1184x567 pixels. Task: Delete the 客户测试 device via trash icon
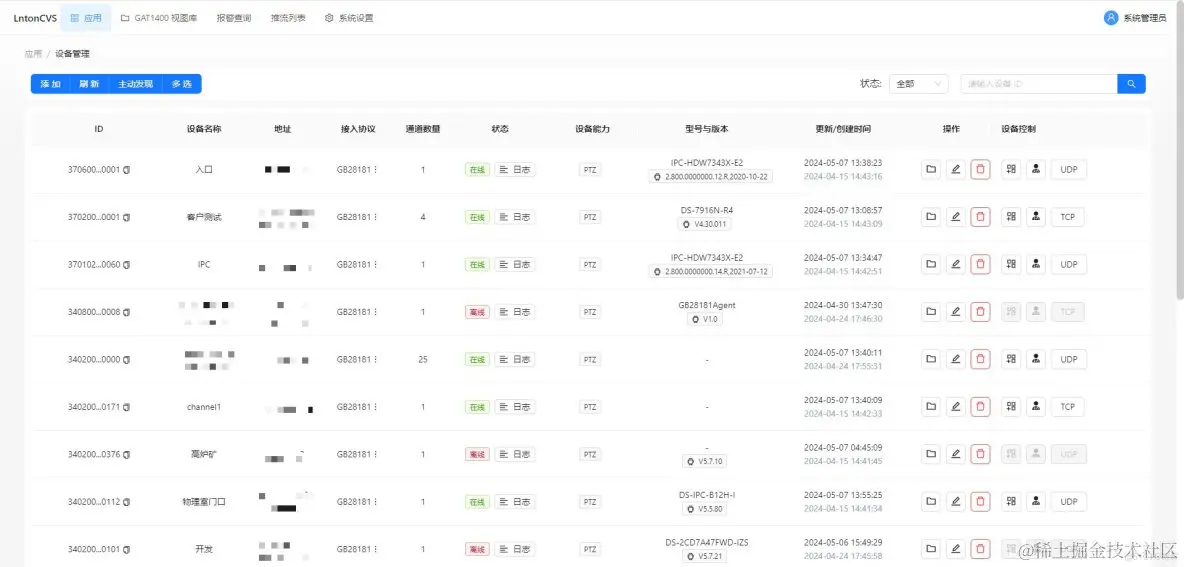point(980,217)
